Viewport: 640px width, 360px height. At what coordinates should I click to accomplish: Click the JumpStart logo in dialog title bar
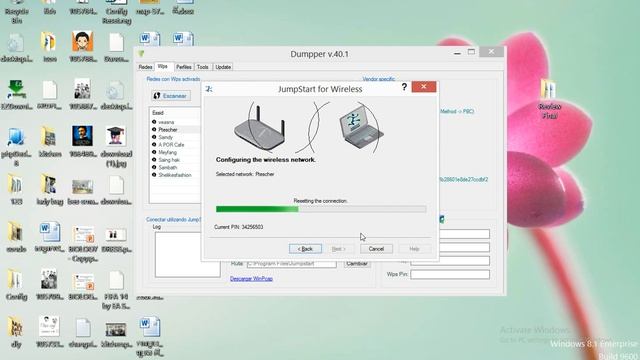click(209, 89)
